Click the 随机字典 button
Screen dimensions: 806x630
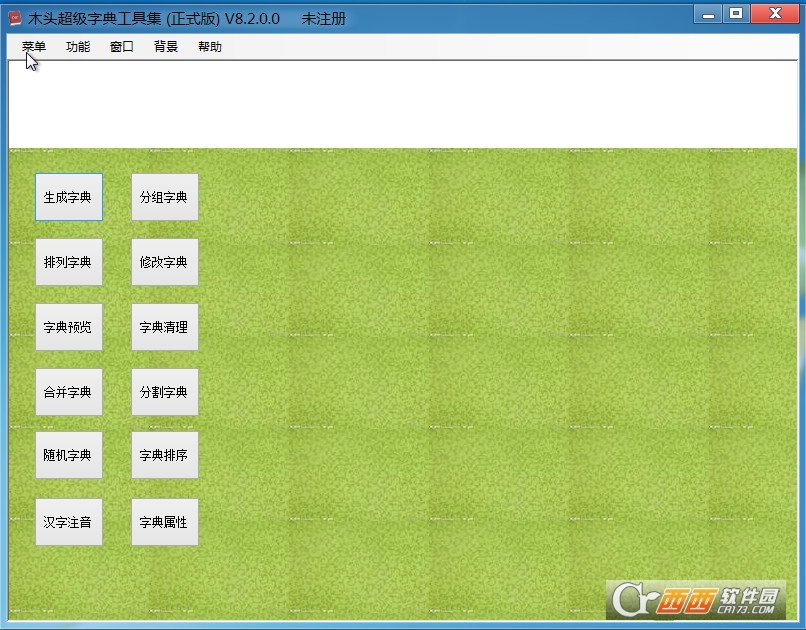pos(69,455)
